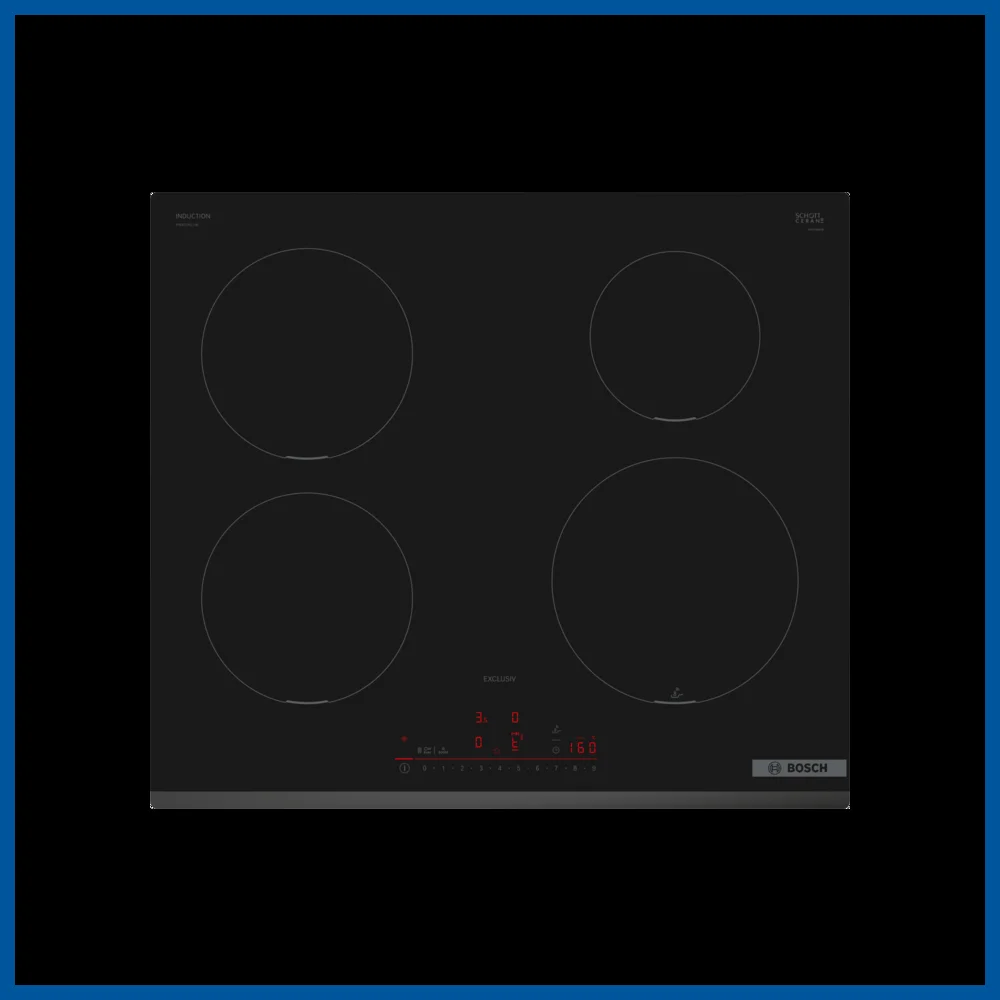Screen dimensions: 1000x1000
Task: Tap the boost function symbol
Action: (443, 751)
